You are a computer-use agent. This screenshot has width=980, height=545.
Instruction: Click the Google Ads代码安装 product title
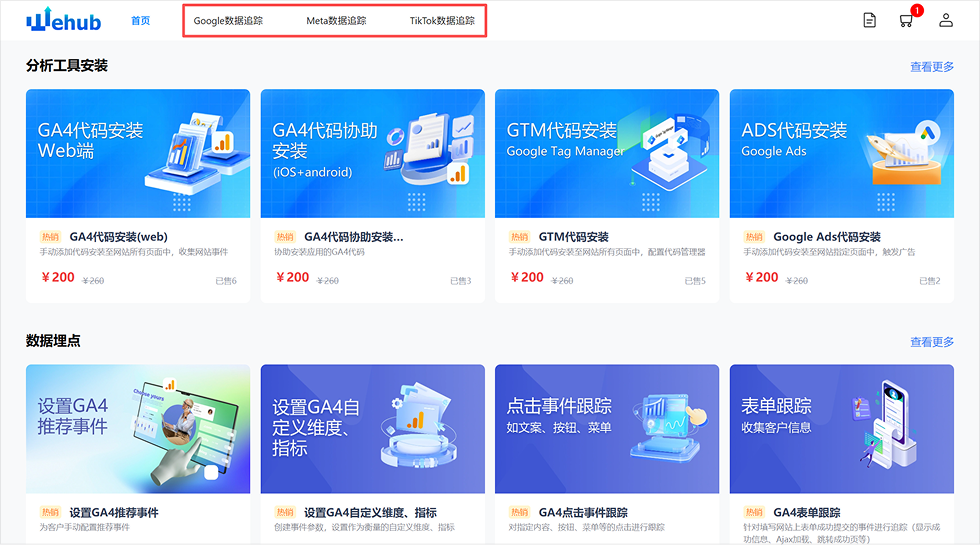click(826, 237)
